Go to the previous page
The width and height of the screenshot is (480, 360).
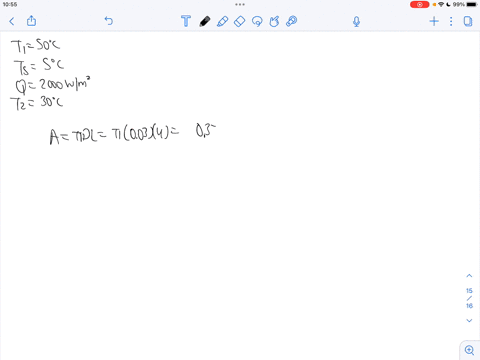tap(469, 276)
